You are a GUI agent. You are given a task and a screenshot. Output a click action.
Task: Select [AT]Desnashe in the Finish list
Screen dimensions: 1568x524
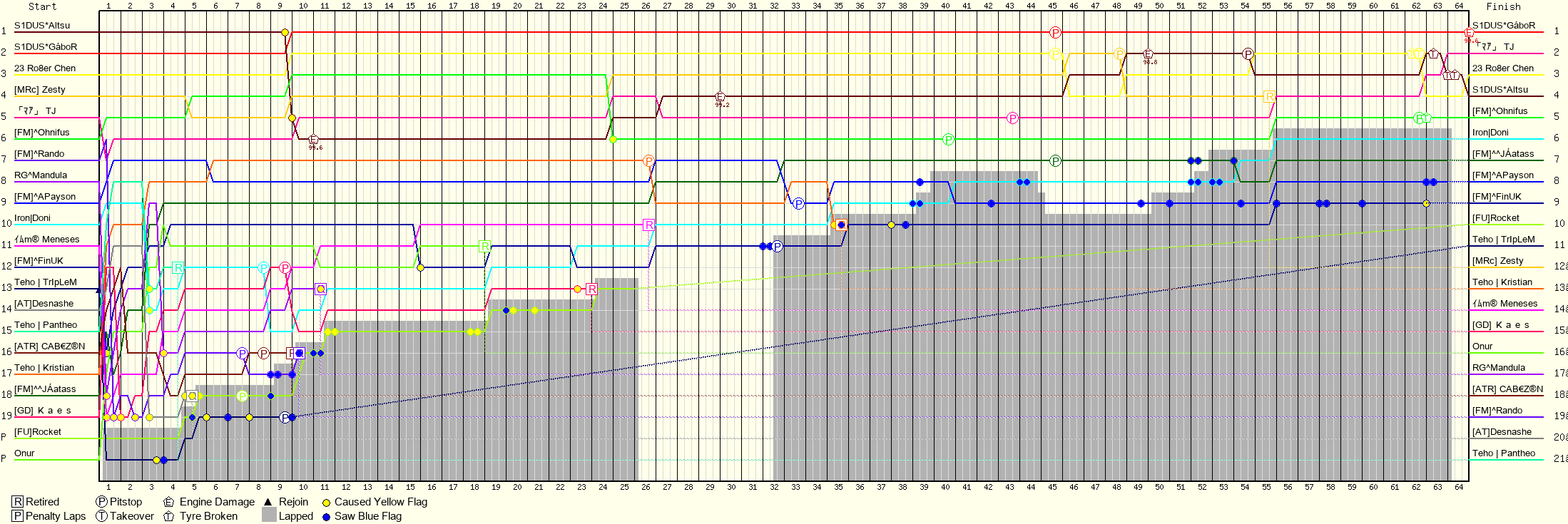click(x=1502, y=432)
